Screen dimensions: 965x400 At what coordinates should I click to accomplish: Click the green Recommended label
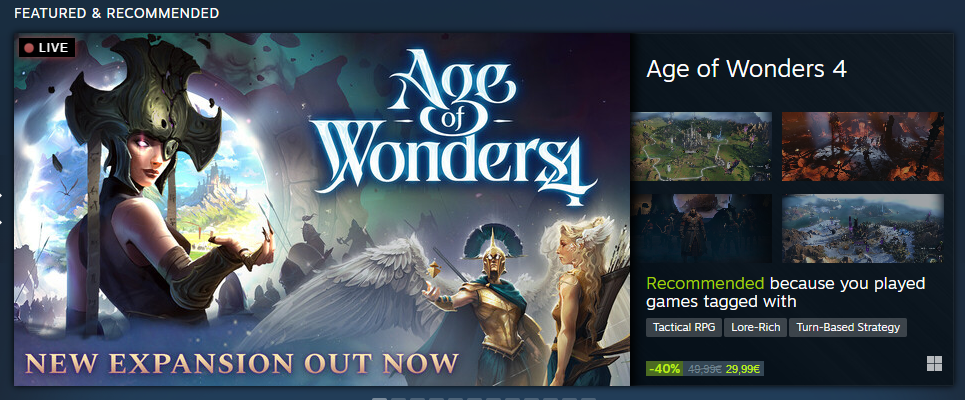(705, 284)
